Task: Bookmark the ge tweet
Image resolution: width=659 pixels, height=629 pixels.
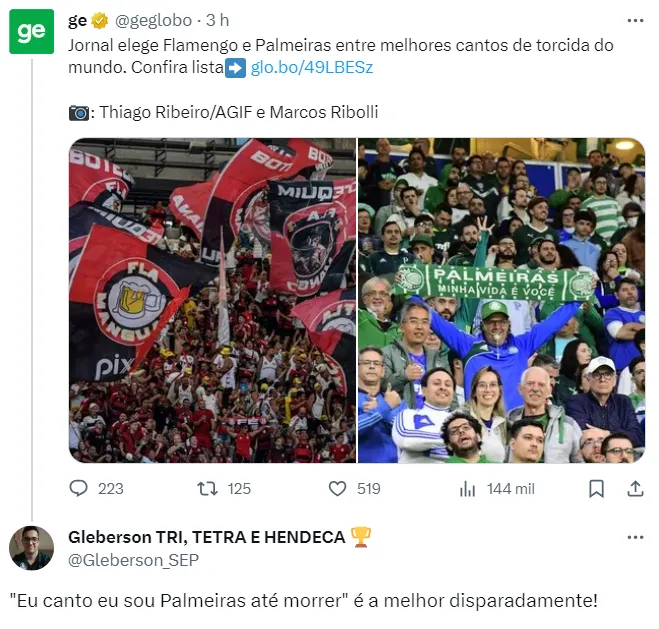Action: point(596,489)
